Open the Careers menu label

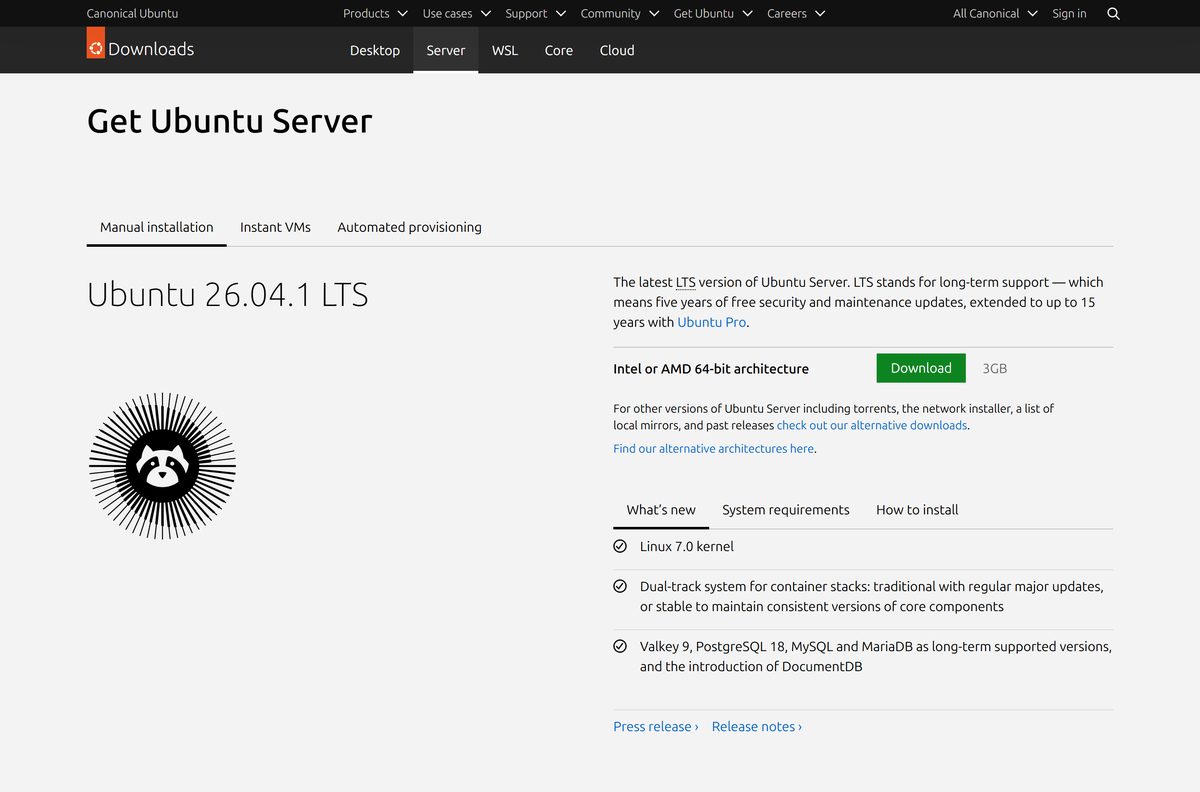pyautogui.click(x=787, y=14)
